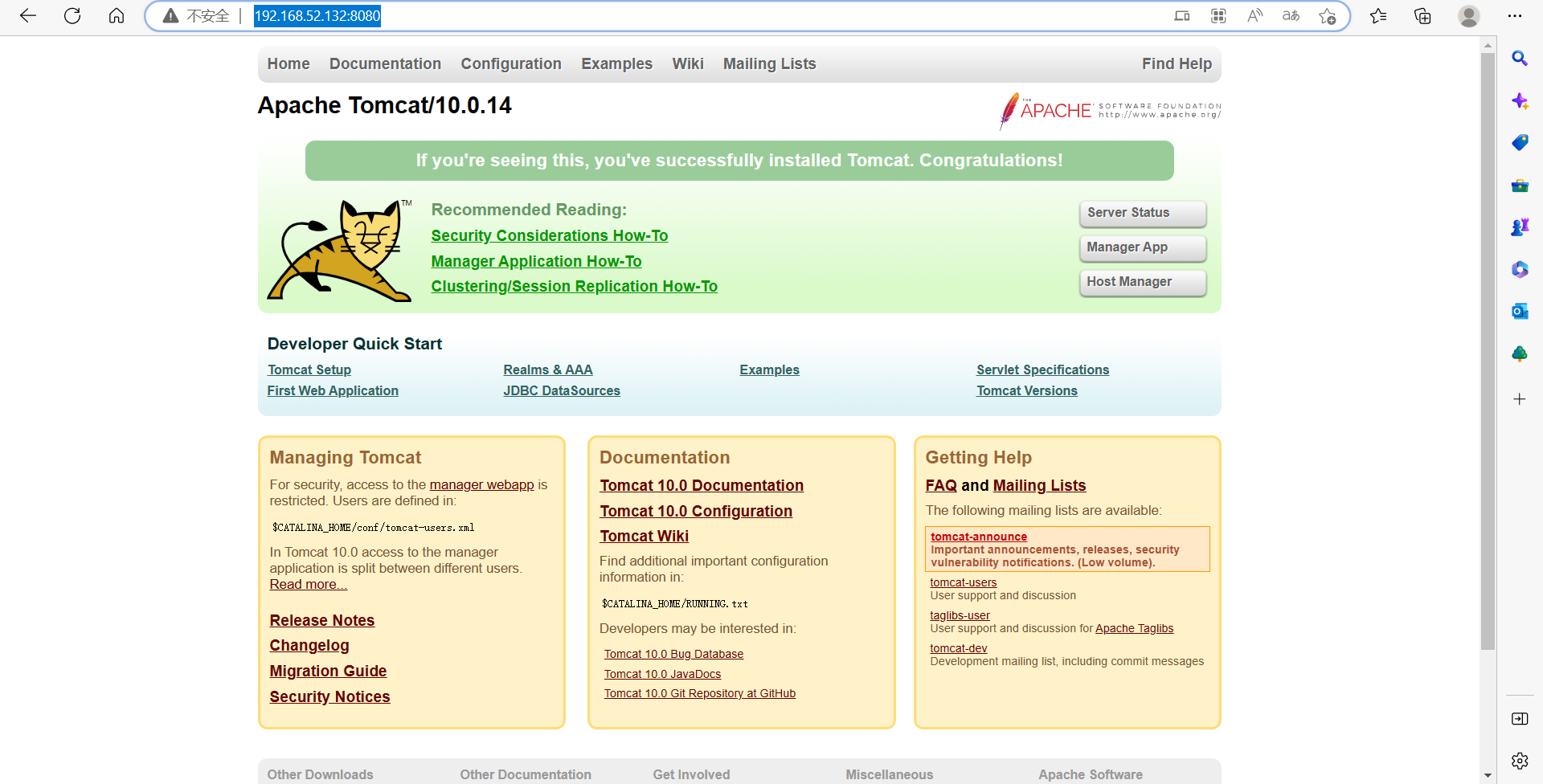Image resolution: width=1543 pixels, height=784 pixels.
Task: Click the Read more... link
Action: click(308, 584)
